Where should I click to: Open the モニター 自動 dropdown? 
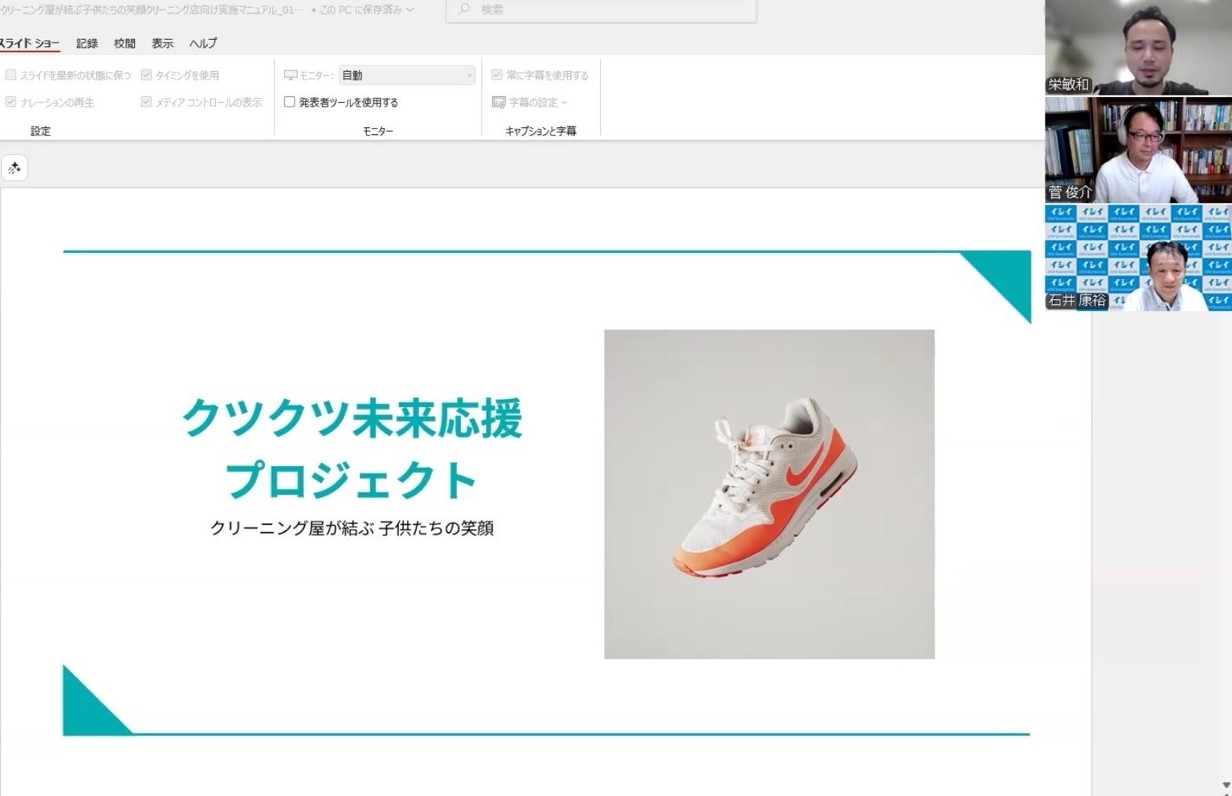(x=407, y=75)
